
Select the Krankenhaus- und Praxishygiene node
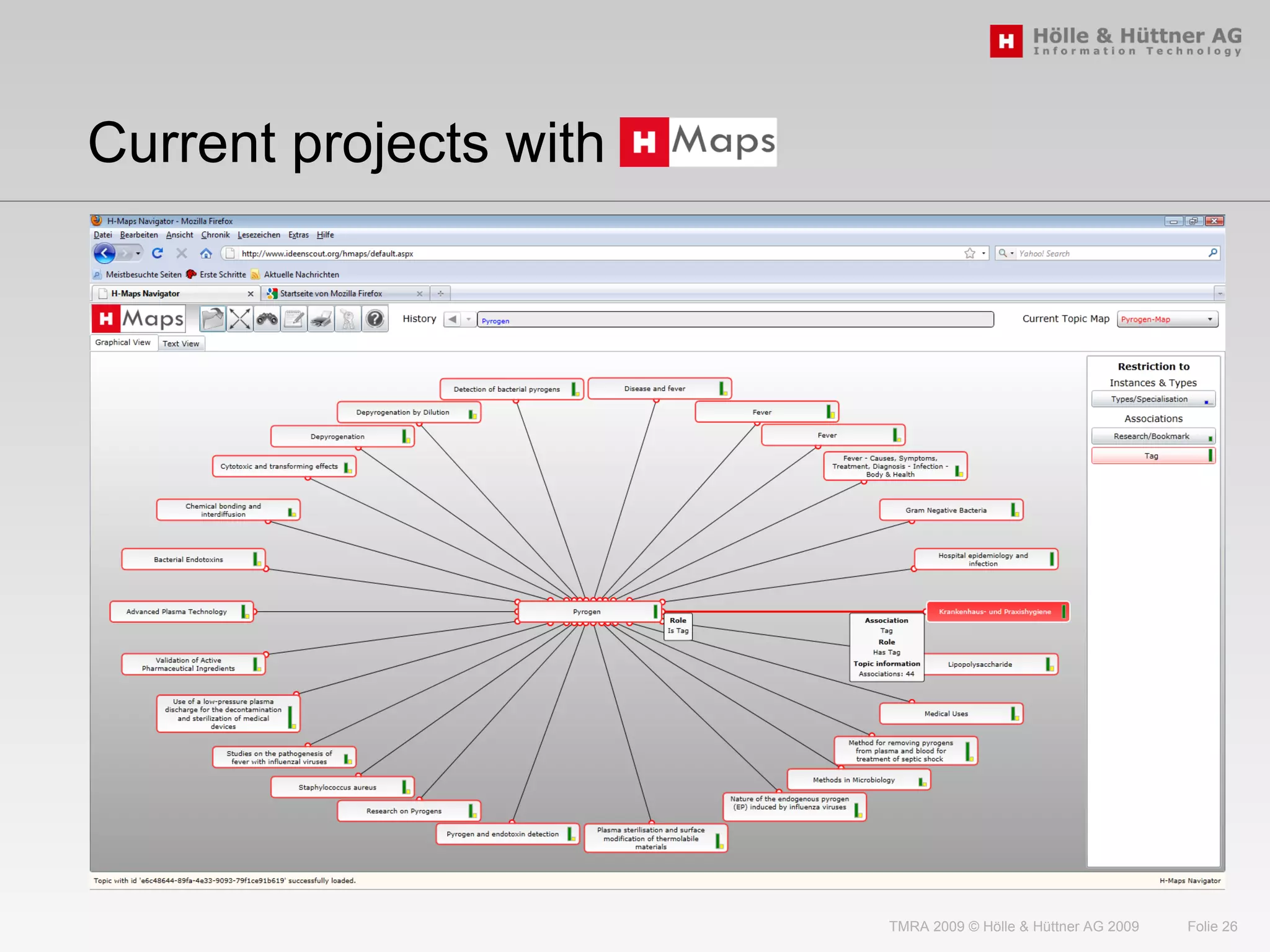pyautogui.click(x=998, y=612)
